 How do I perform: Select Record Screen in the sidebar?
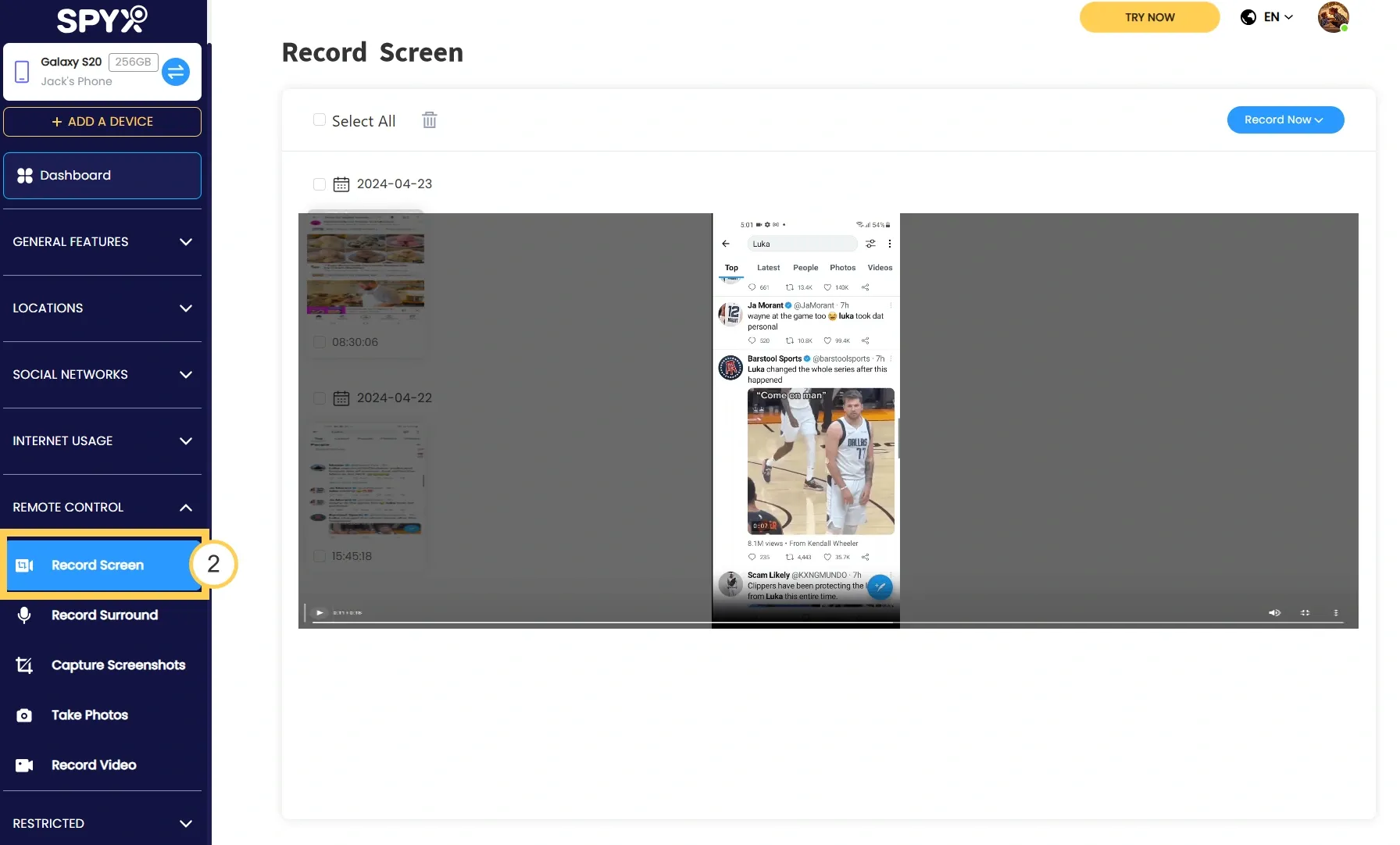(x=105, y=565)
